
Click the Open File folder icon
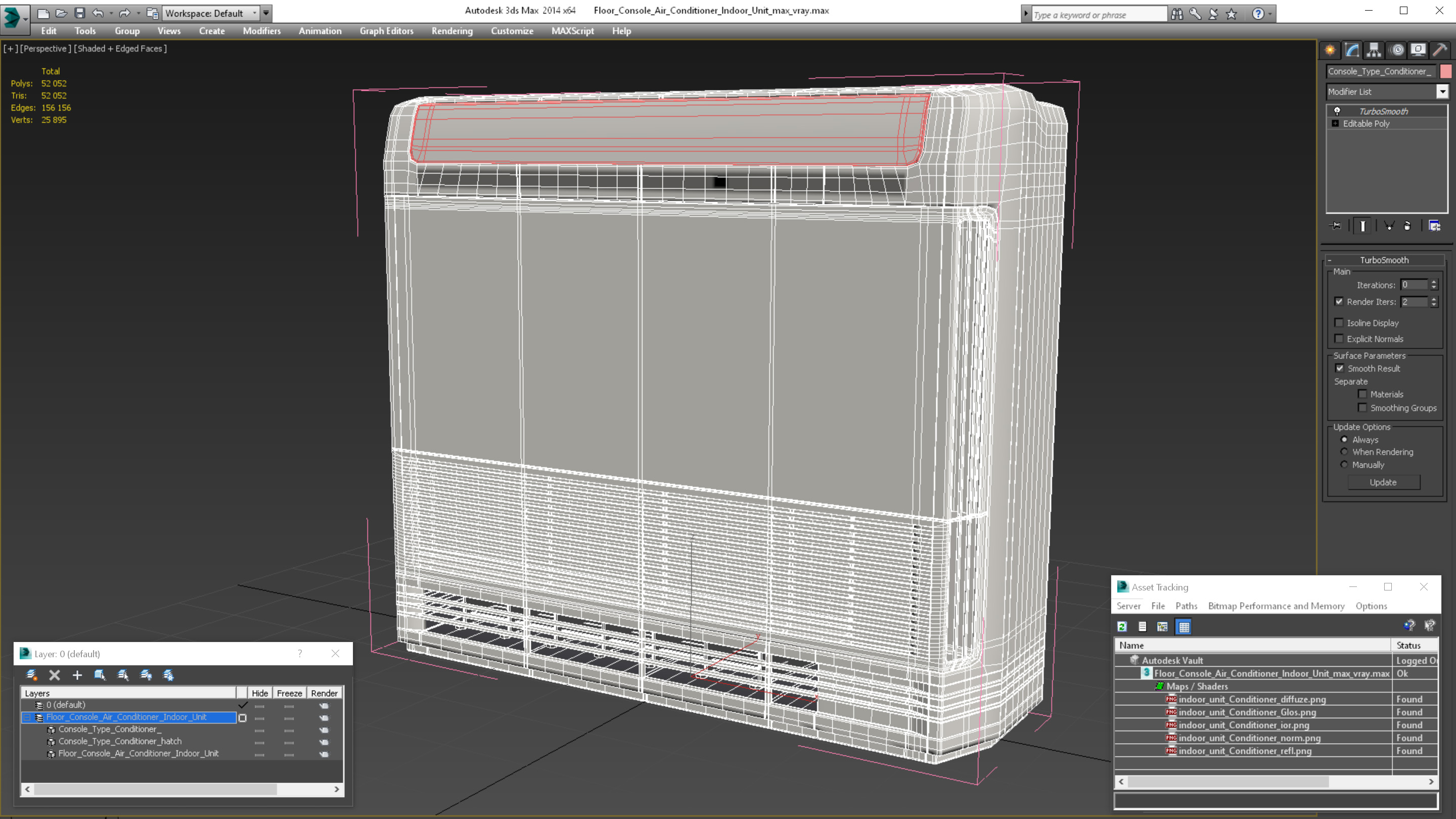(x=61, y=13)
